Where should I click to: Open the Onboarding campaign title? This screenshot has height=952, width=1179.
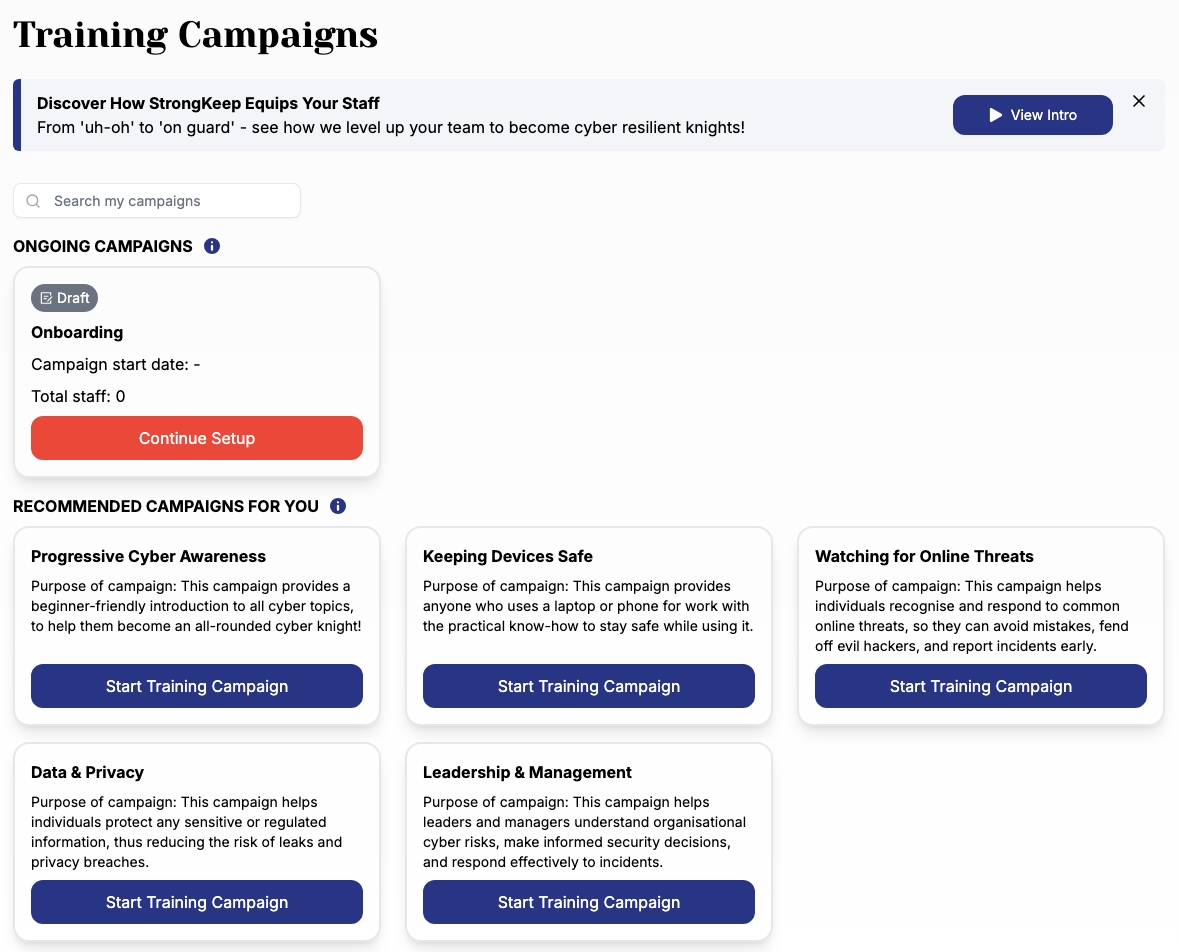[77, 332]
